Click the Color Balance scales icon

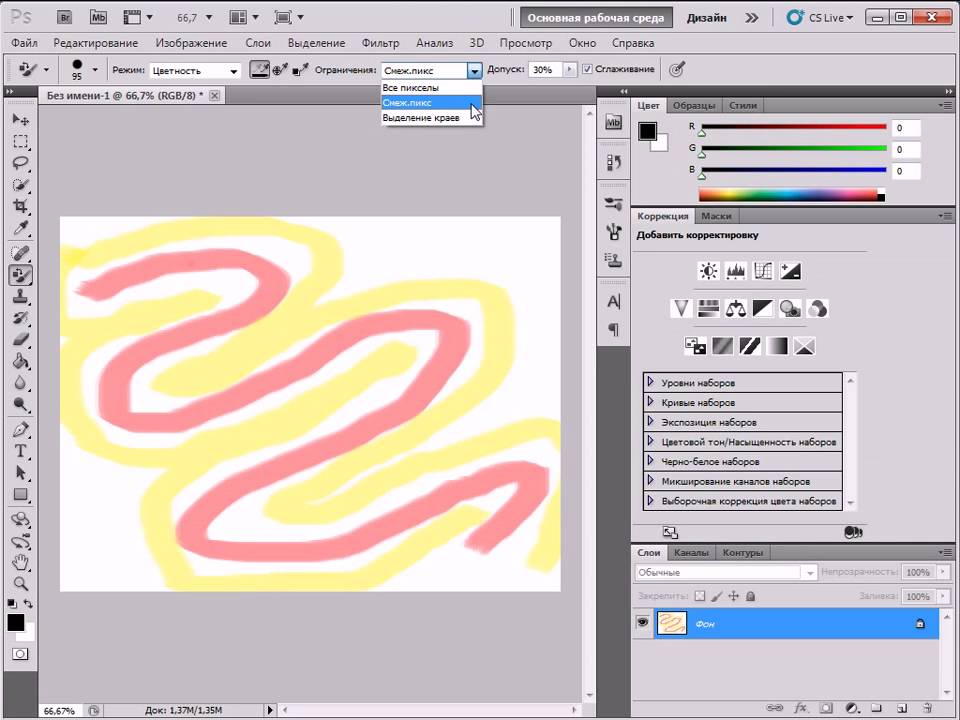pos(736,308)
